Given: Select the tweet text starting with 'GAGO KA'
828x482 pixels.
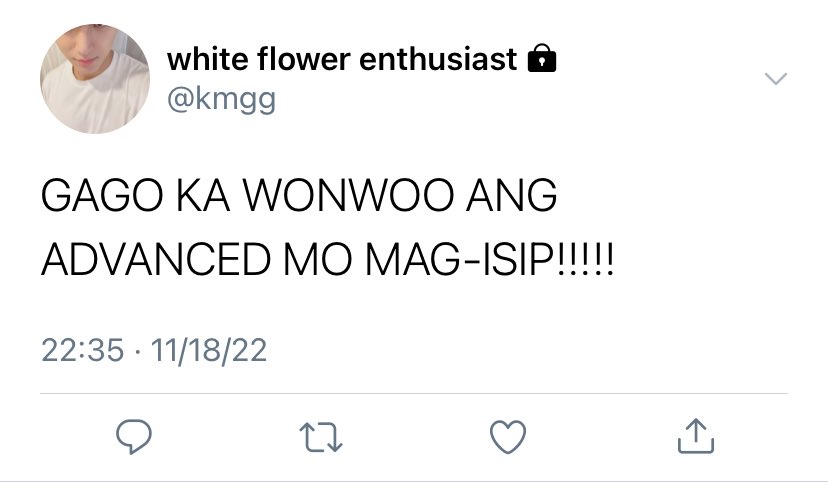Looking at the screenshot, I should pyautogui.click(x=327, y=228).
